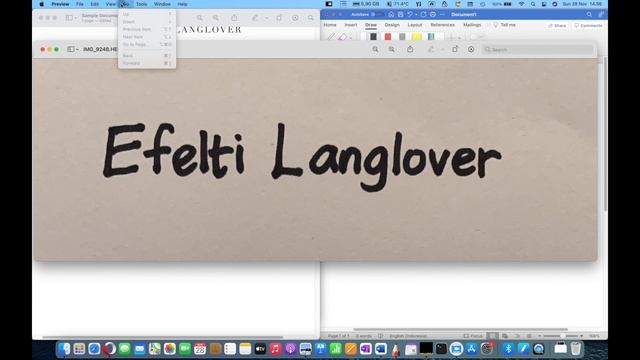The height and width of the screenshot is (360, 640).
Task: Click search icon in Sample Document Preview window
Action: tap(311, 18)
